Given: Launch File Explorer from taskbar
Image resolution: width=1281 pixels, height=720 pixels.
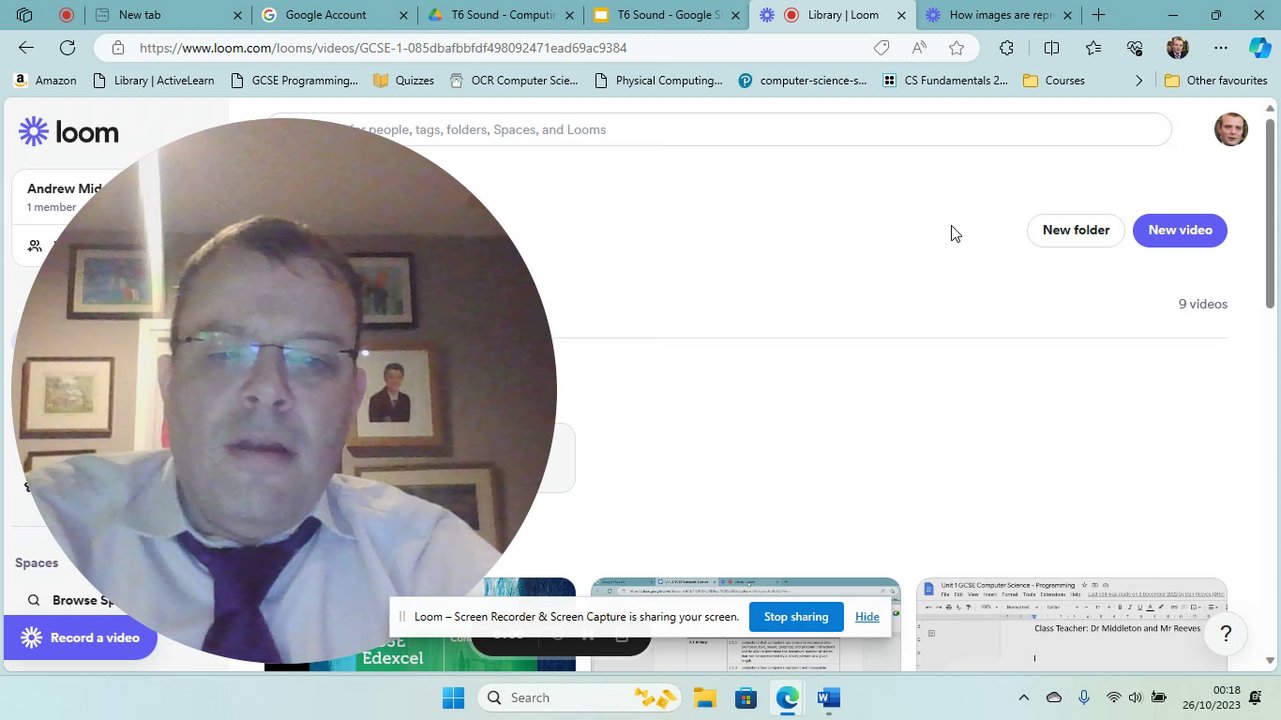Looking at the screenshot, I should click(705, 697).
